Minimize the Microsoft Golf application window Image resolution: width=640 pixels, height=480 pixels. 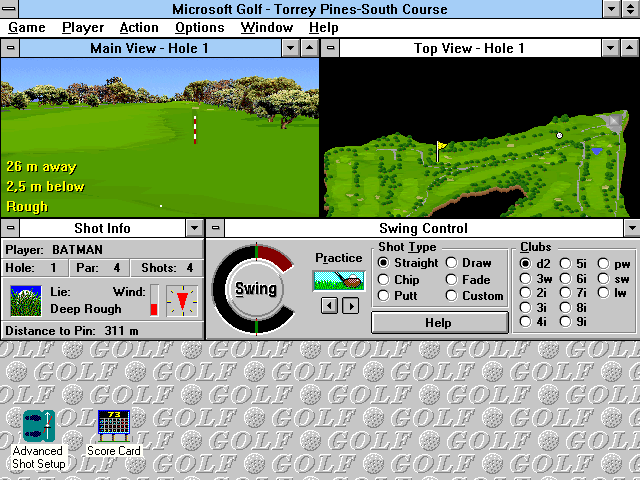point(611,9)
